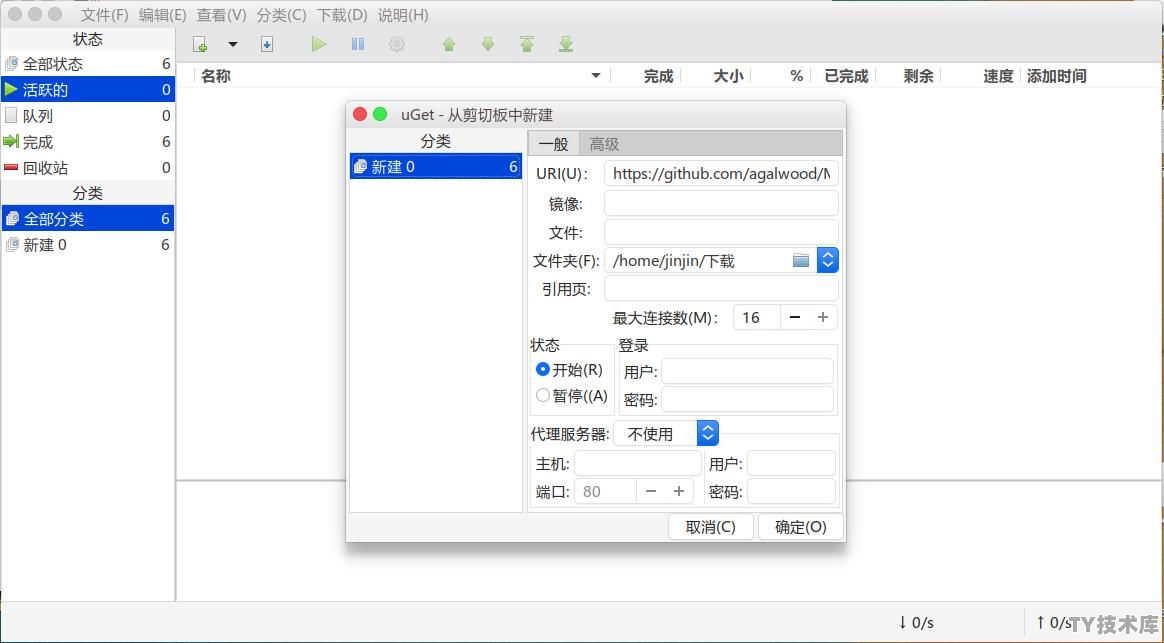The width and height of the screenshot is (1164, 643).
Task: Click the green start/run toolbar icon
Action: tap(318, 45)
